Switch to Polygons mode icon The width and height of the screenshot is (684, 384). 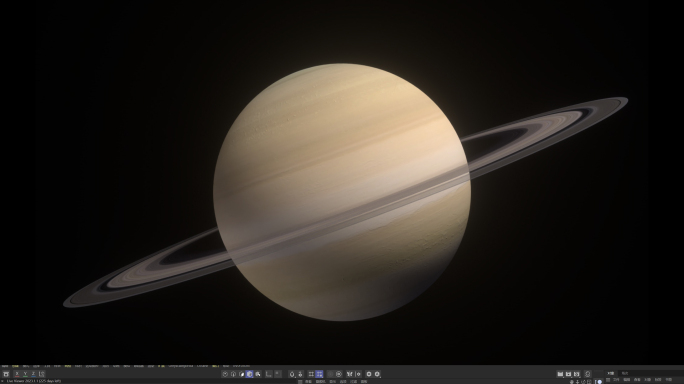(242, 374)
